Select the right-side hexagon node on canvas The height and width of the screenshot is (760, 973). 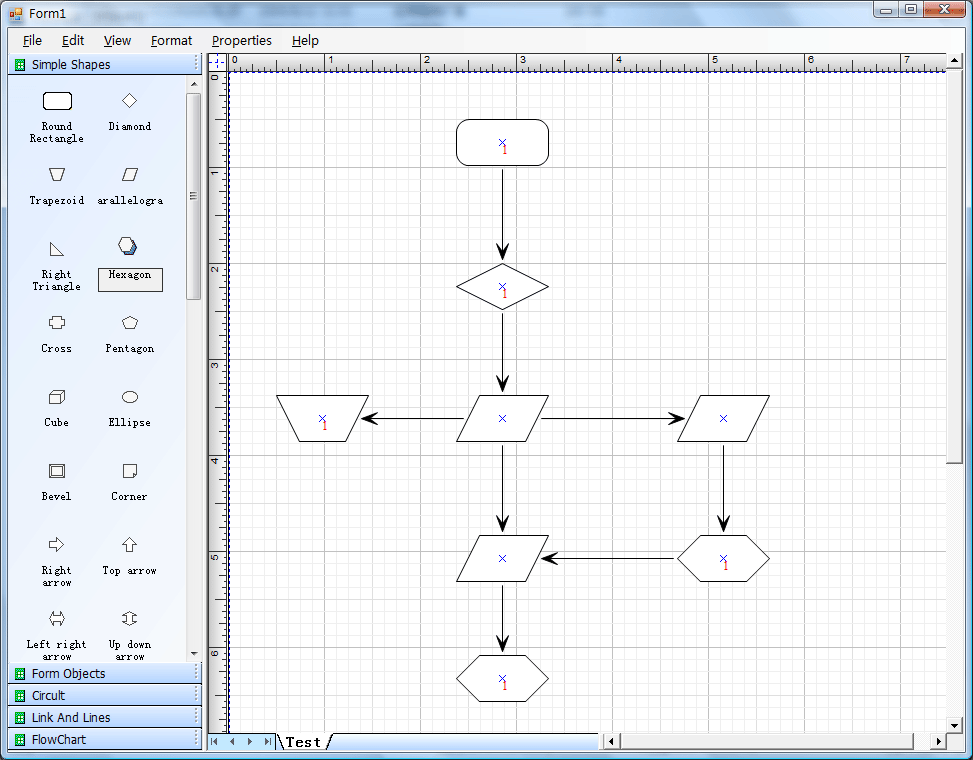click(724, 558)
